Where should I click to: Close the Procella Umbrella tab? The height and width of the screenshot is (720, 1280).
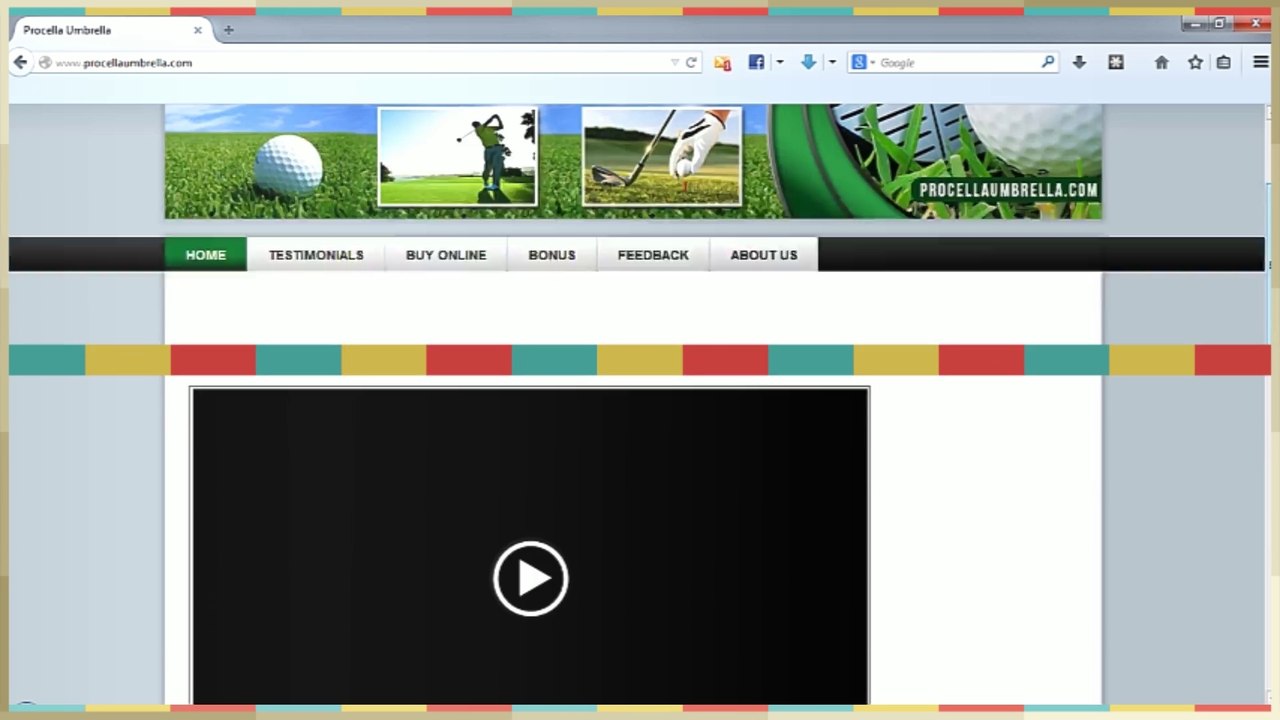coord(197,30)
